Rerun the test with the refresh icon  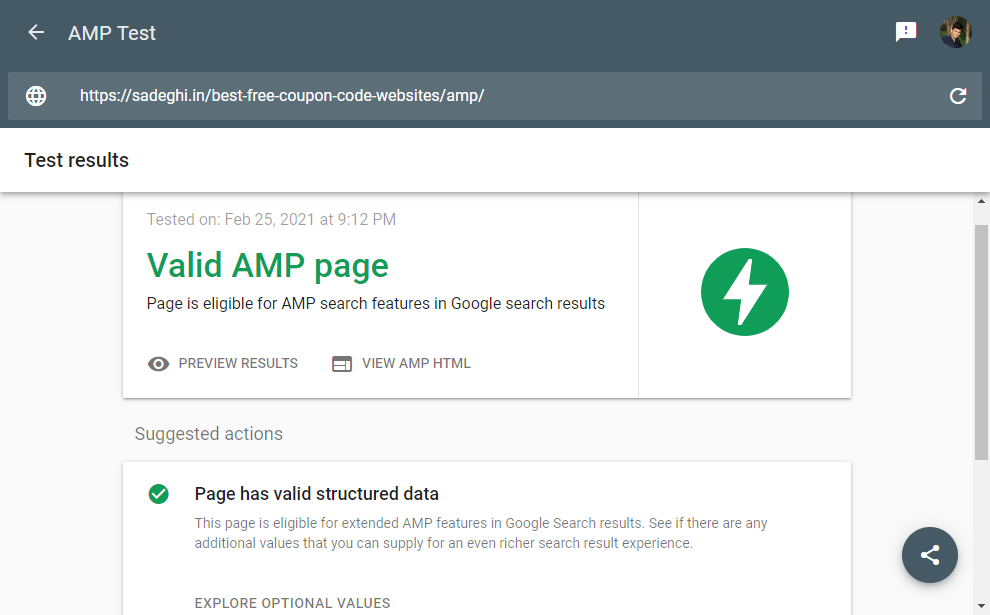pyautogui.click(x=958, y=96)
